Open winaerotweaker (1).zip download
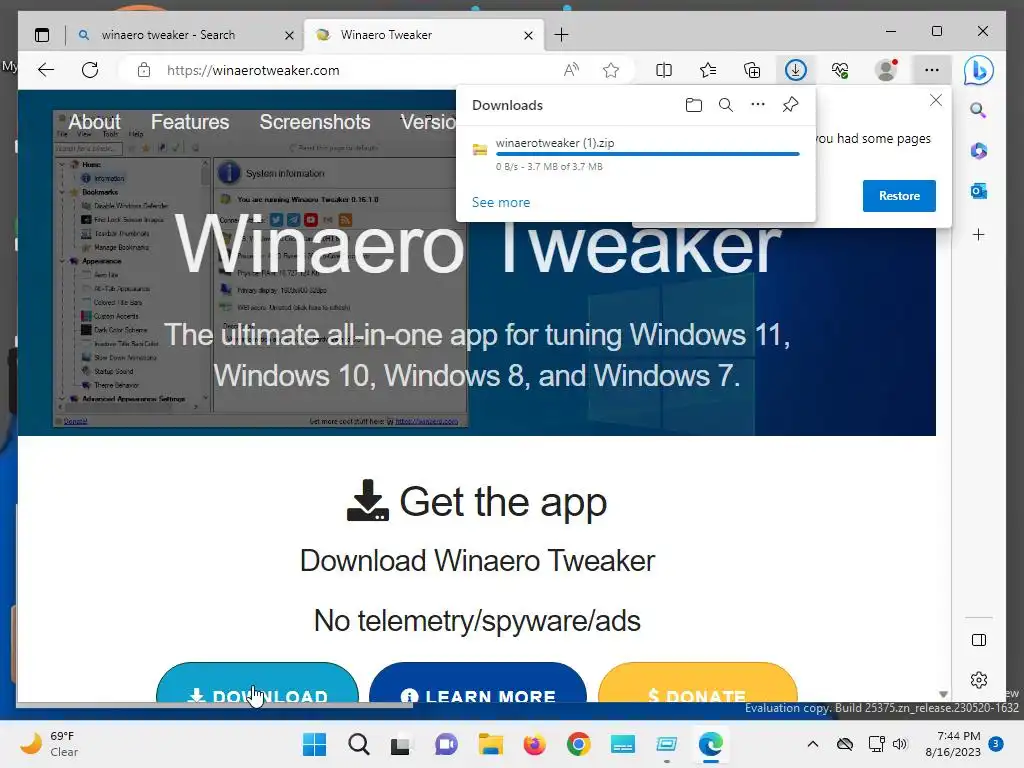 pyautogui.click(x=554, y=143)
